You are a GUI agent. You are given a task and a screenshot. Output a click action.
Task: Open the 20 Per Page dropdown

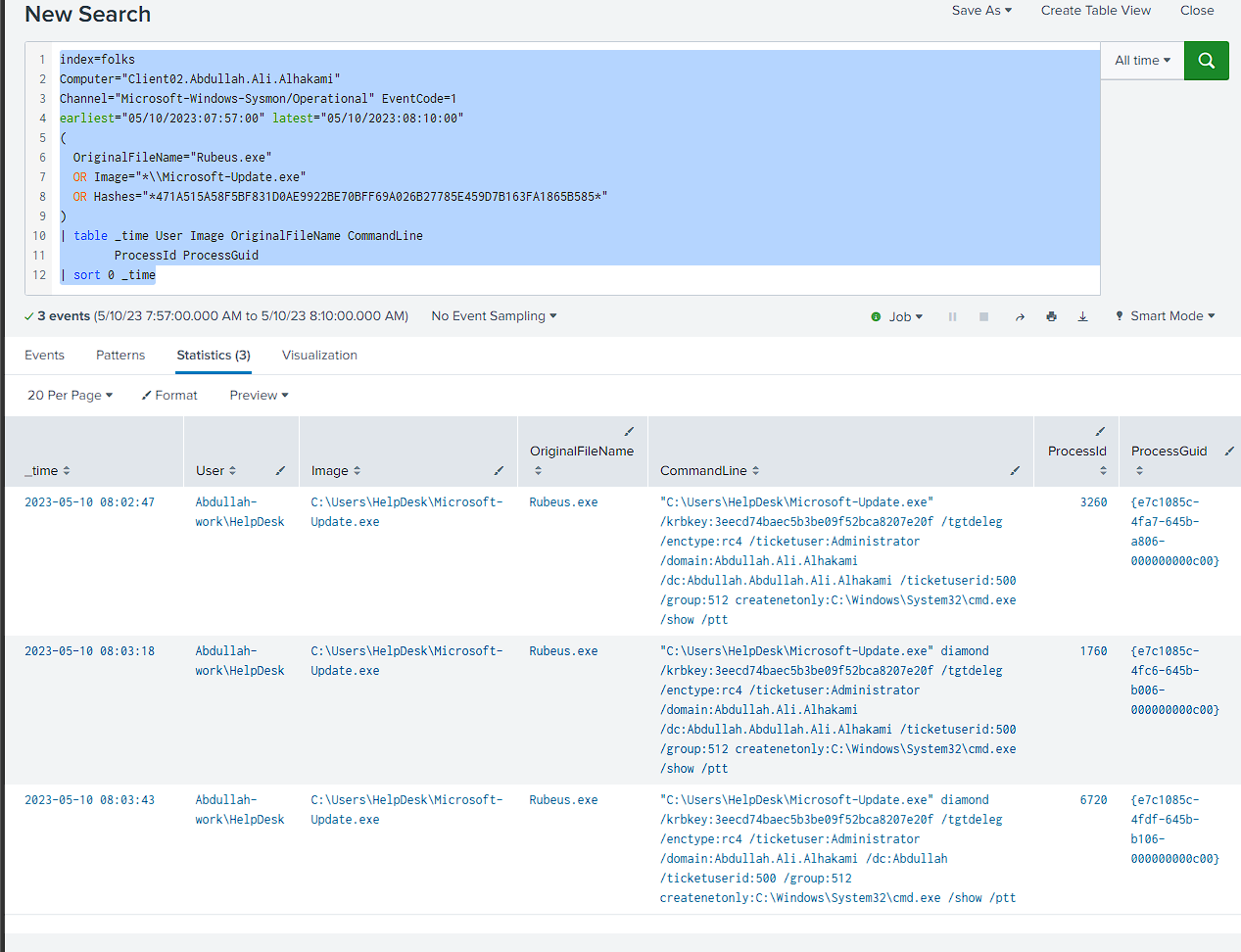pyautogui.click(x=70, y=396)
